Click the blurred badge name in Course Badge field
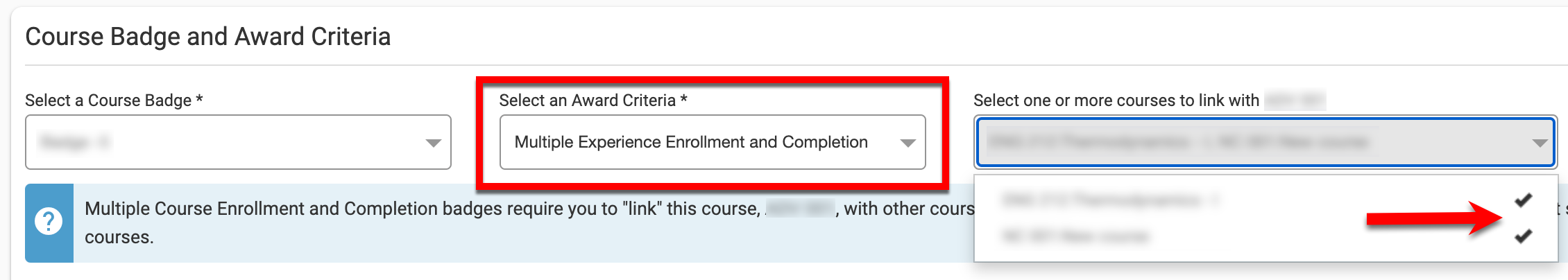This screenshot has height=280, width=1568. pyautogui.click(x=75, y=143)
